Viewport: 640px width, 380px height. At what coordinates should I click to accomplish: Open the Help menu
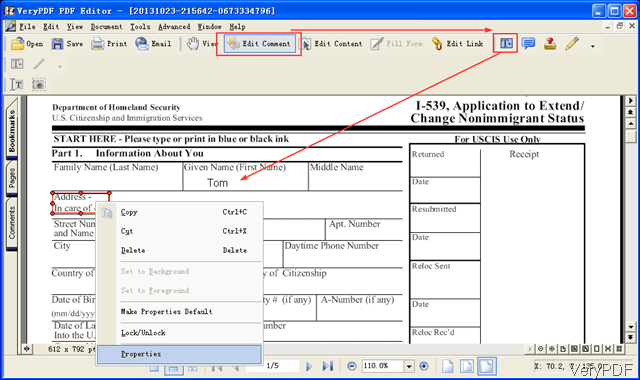point(237,27)
